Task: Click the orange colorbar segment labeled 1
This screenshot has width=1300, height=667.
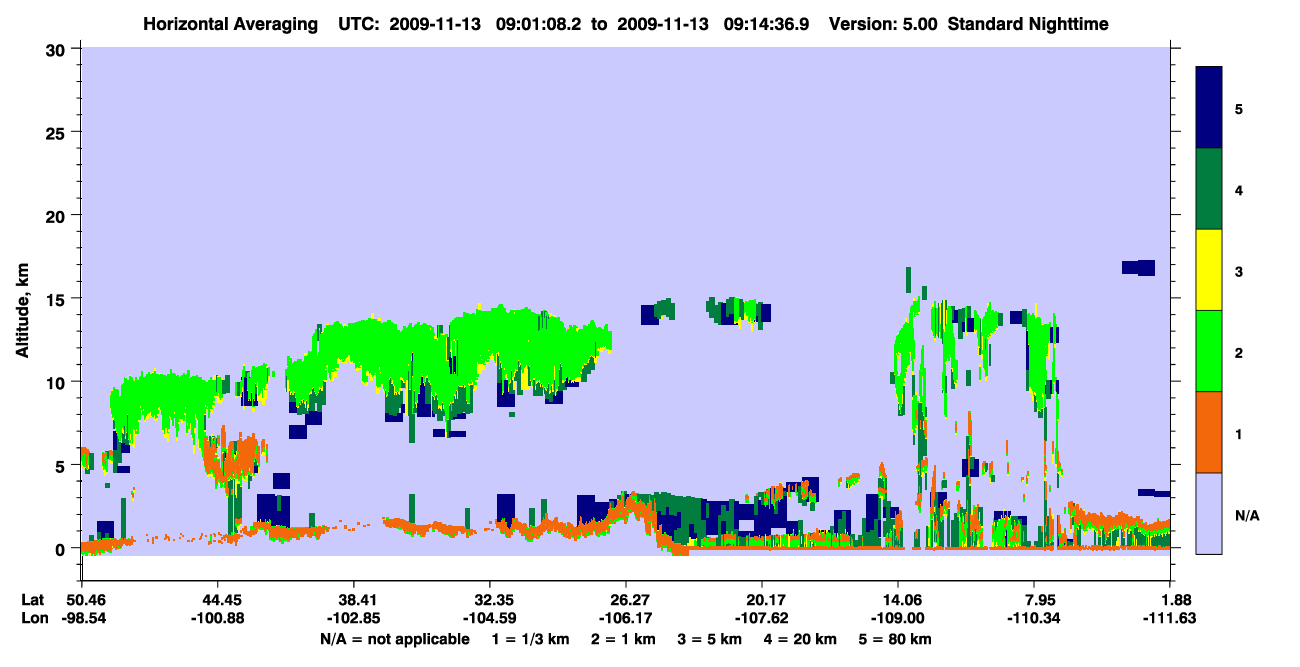Action: point(1209,432)
